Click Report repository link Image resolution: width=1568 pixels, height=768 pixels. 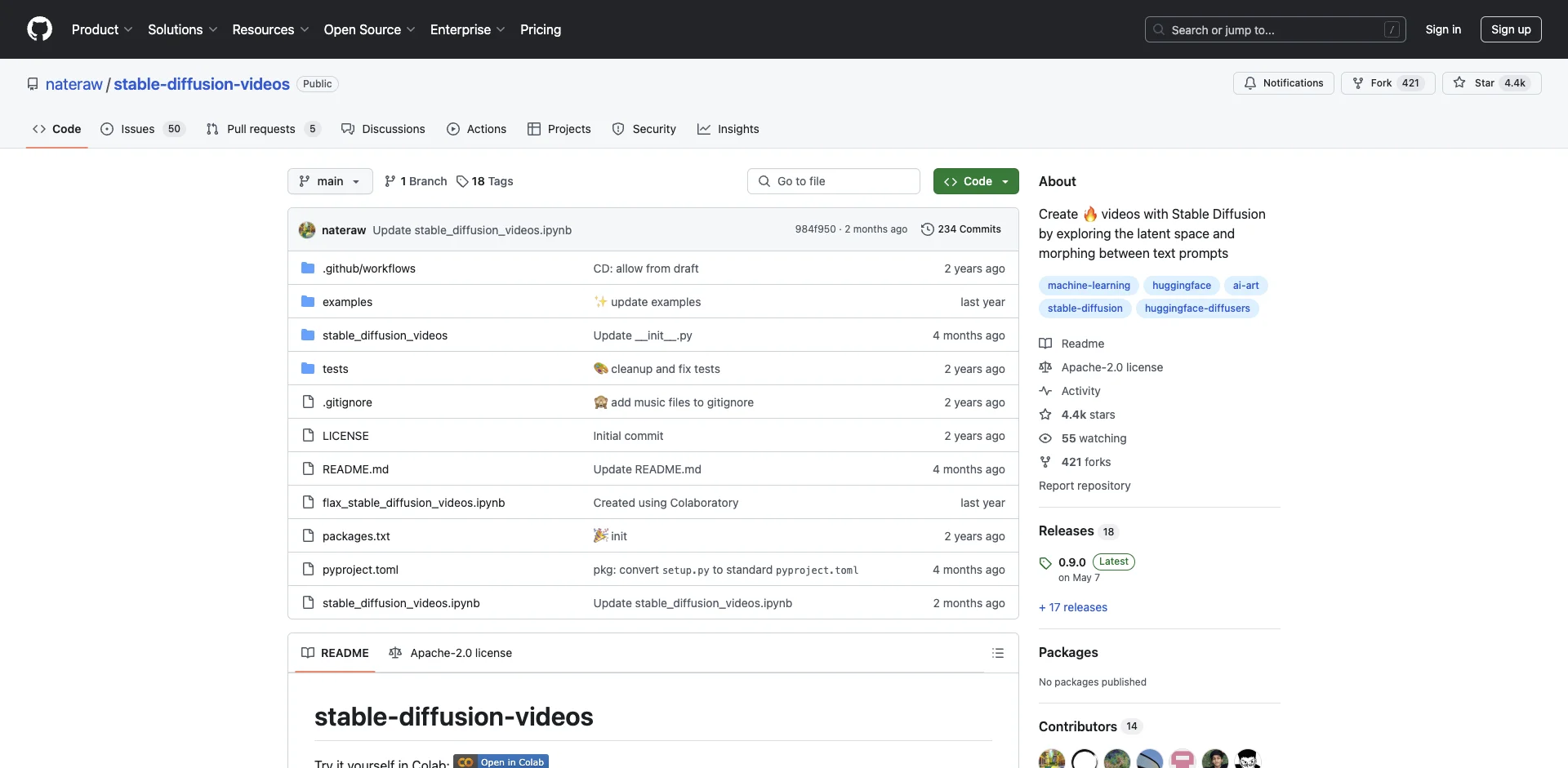point(1085,486)
